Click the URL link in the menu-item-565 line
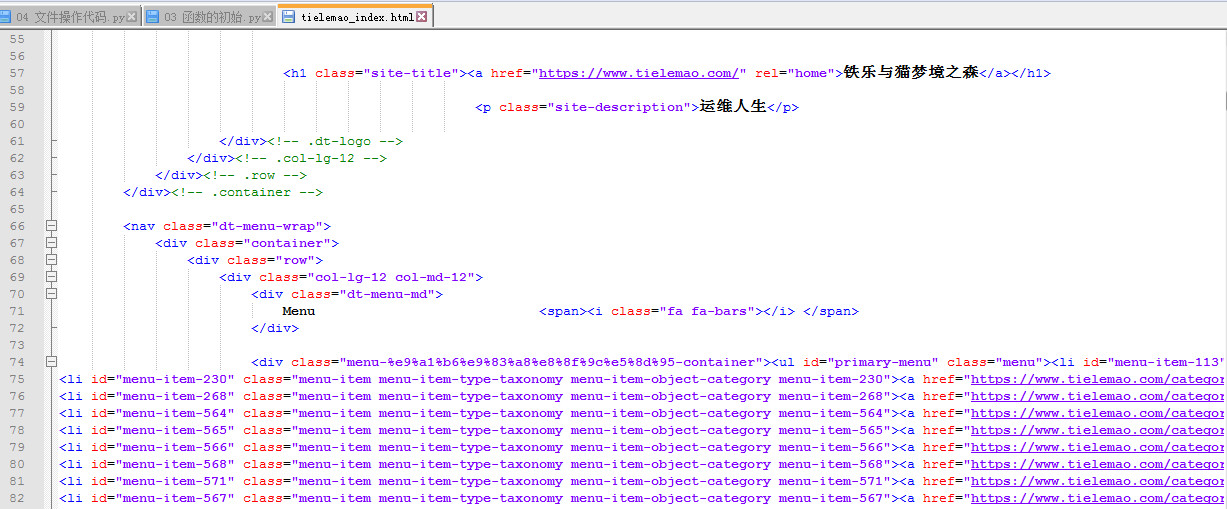Image resolution: width=1227 pixels, height=509 pixels. (1098, 430)
